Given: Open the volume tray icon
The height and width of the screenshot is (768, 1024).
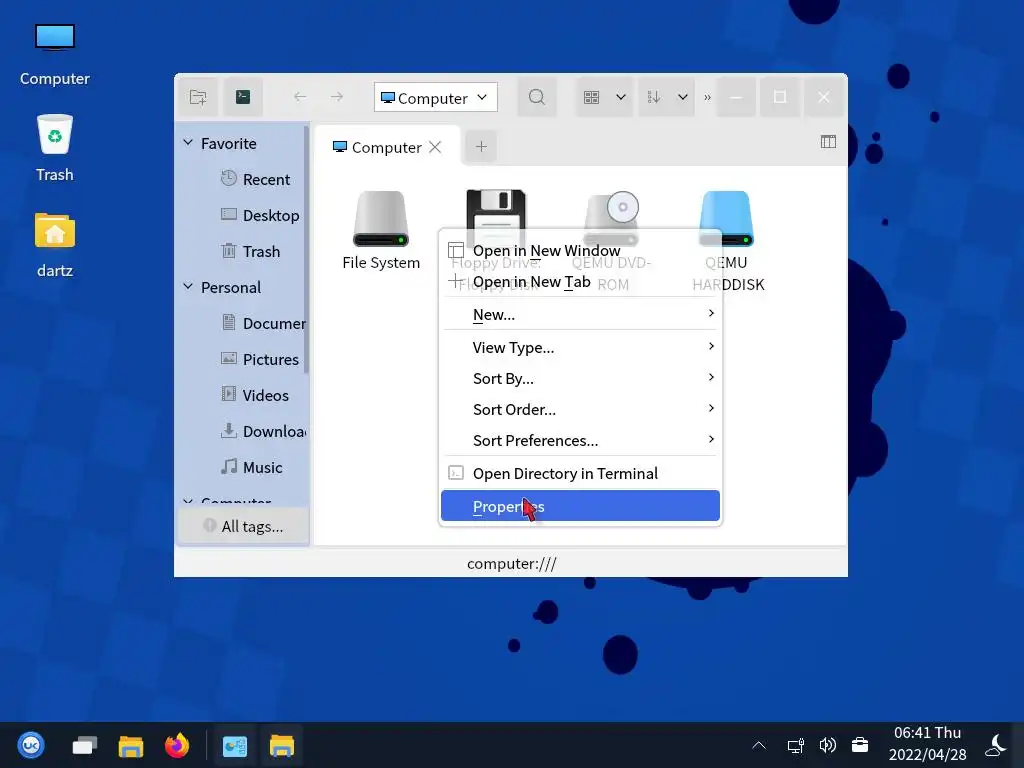Looking at the screenshot, I should (x=827, y=745).
